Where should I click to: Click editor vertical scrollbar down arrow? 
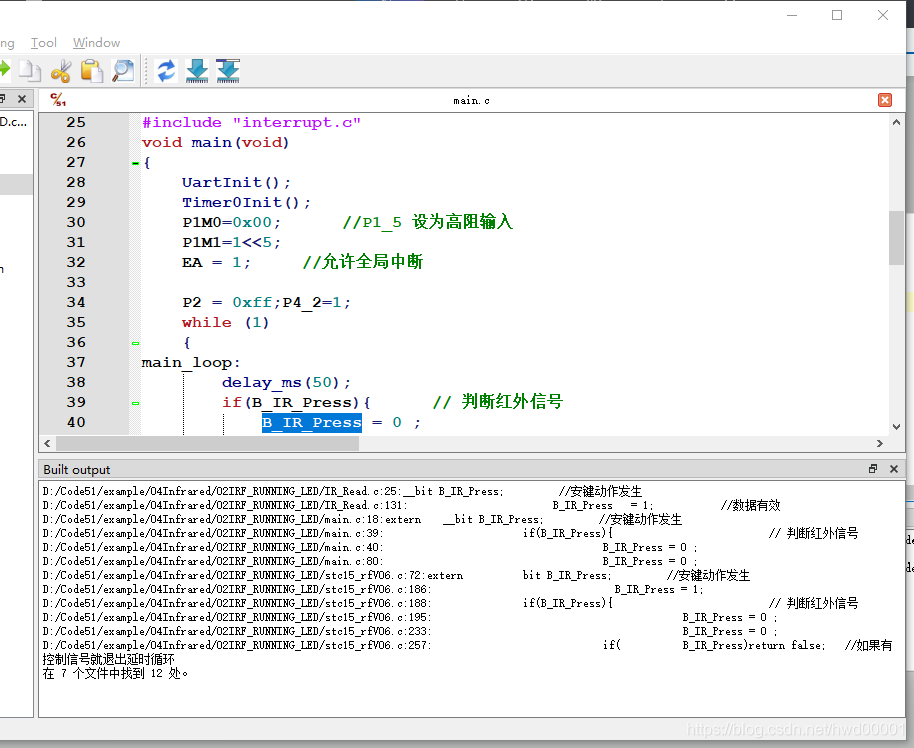coord(896,426)
